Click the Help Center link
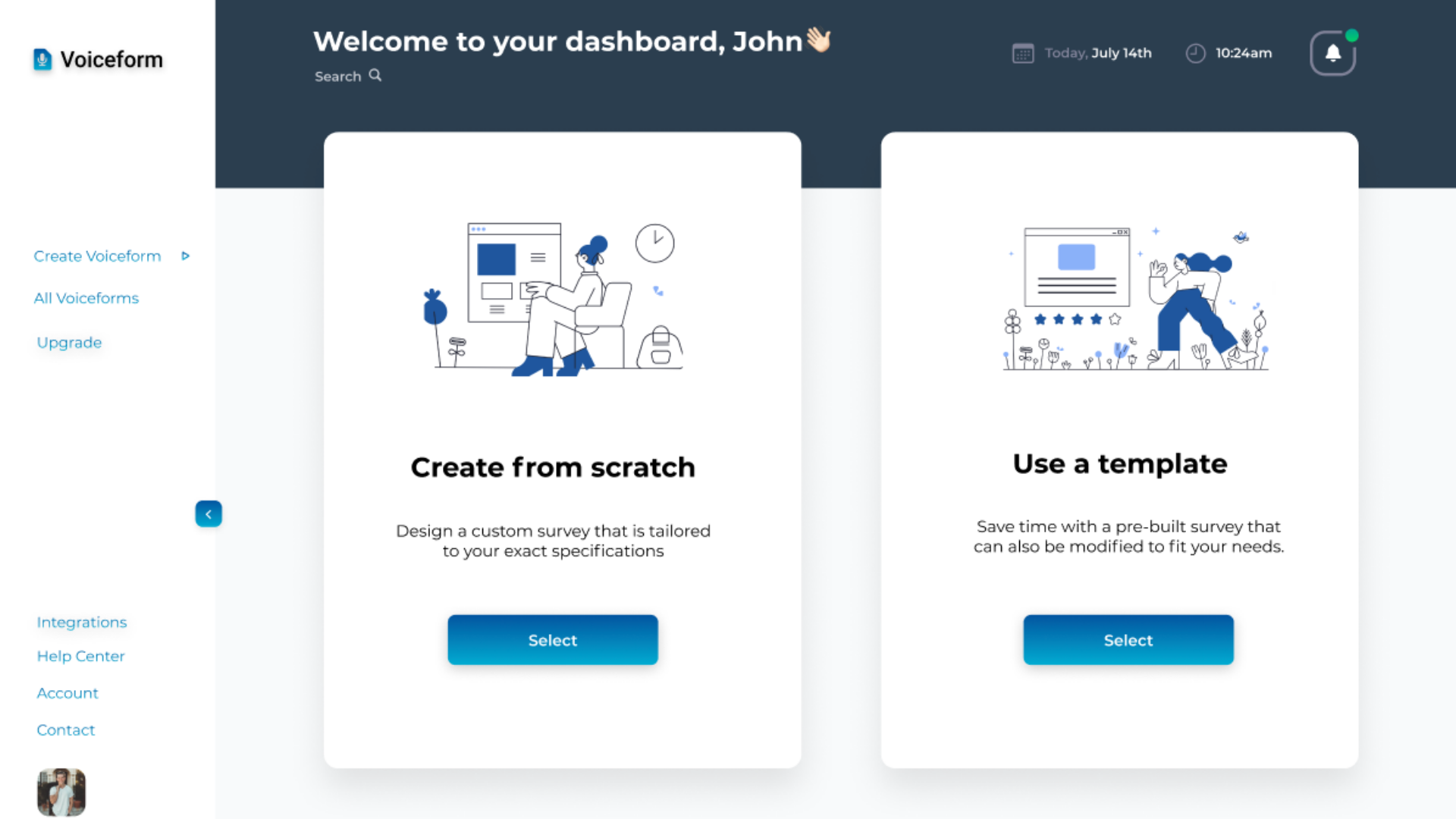This screenshot has height=819, width=1456. [81, 655]
